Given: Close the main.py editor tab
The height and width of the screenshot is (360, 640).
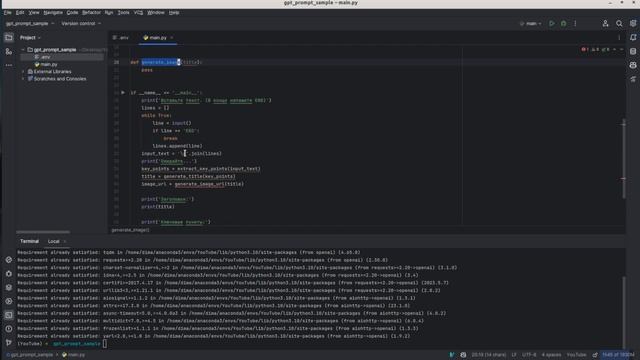Looking at the screenshot, I should click(x=172, y=38).
